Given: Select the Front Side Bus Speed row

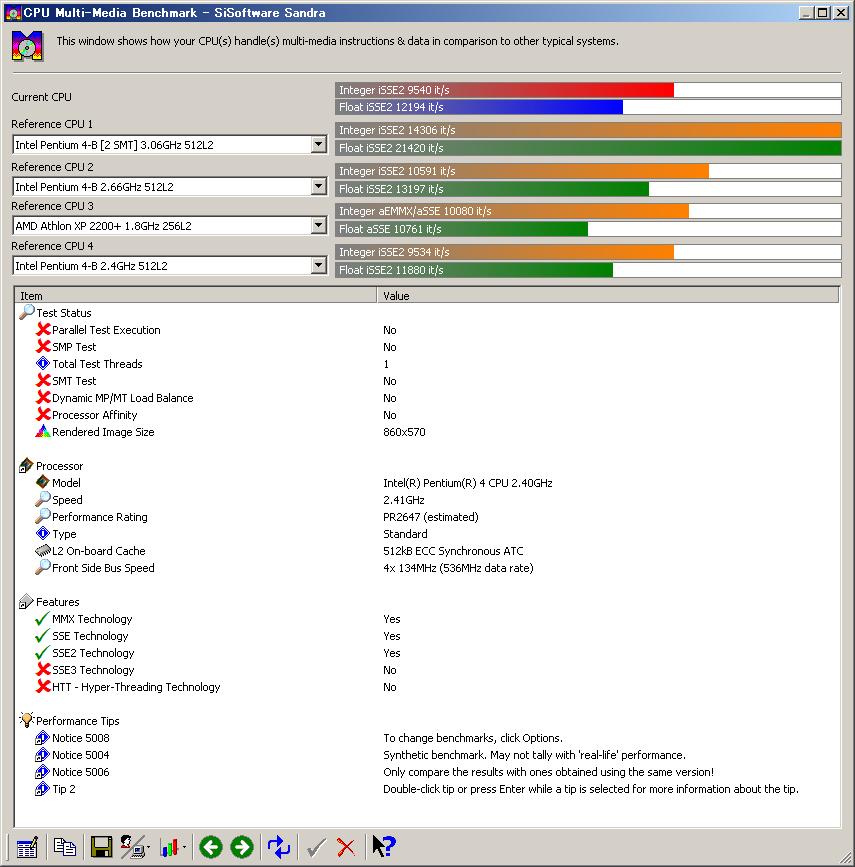Looking at the screenshot, I should point(427,568).
